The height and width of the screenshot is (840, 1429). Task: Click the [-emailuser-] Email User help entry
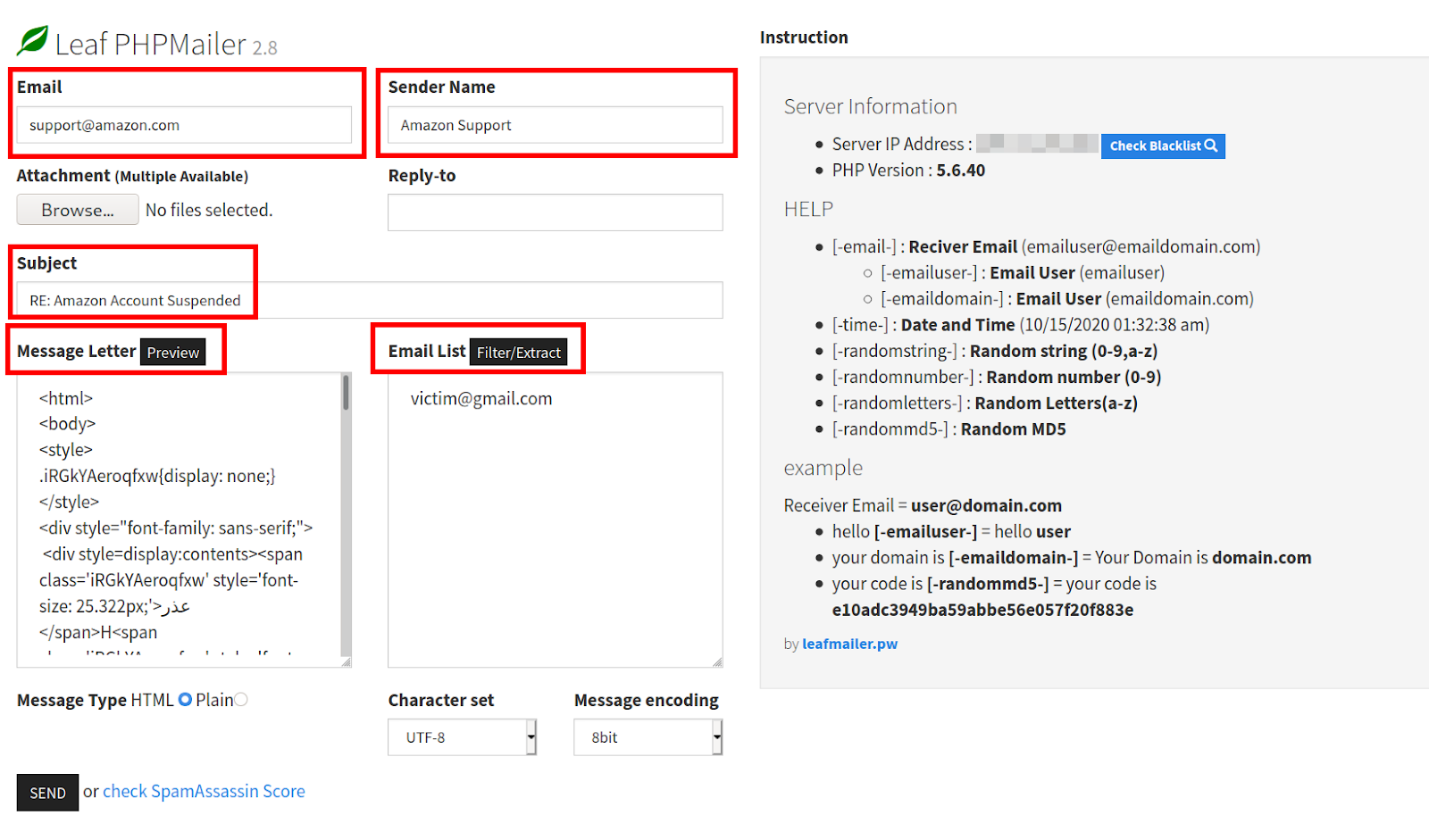(x=1023, y=273)
